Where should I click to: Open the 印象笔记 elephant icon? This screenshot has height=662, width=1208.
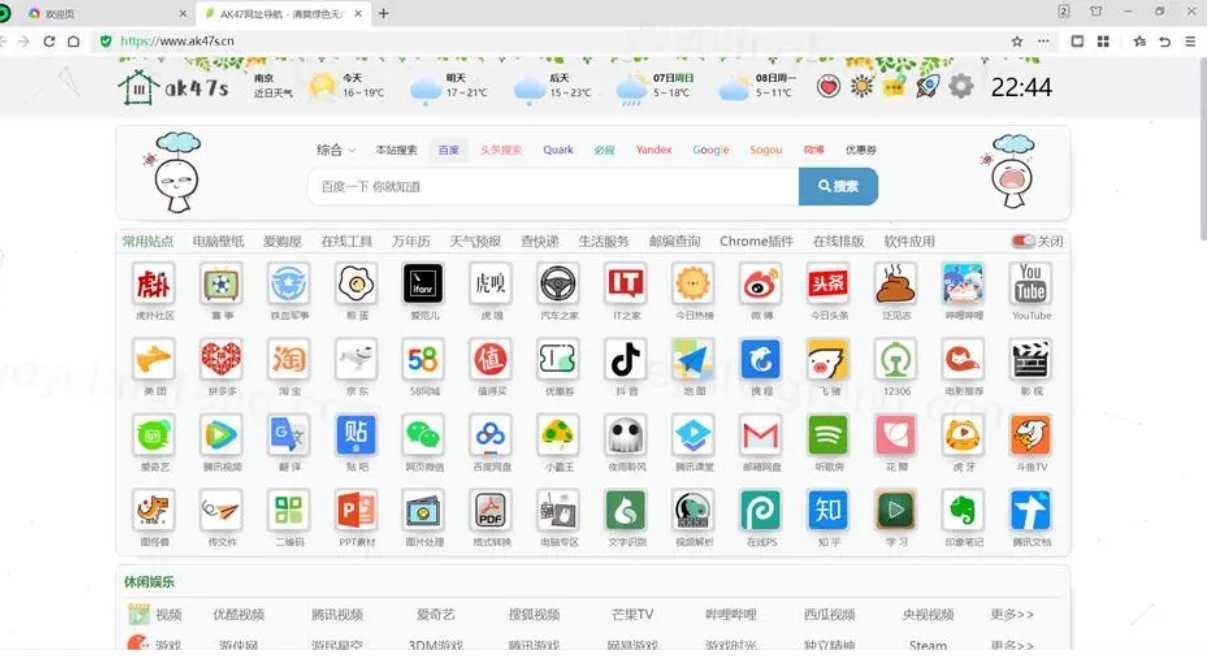click(963, 510)
